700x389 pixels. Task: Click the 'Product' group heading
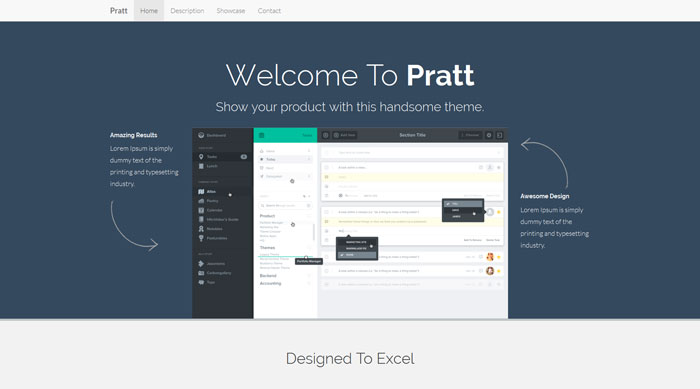point(267,216)
